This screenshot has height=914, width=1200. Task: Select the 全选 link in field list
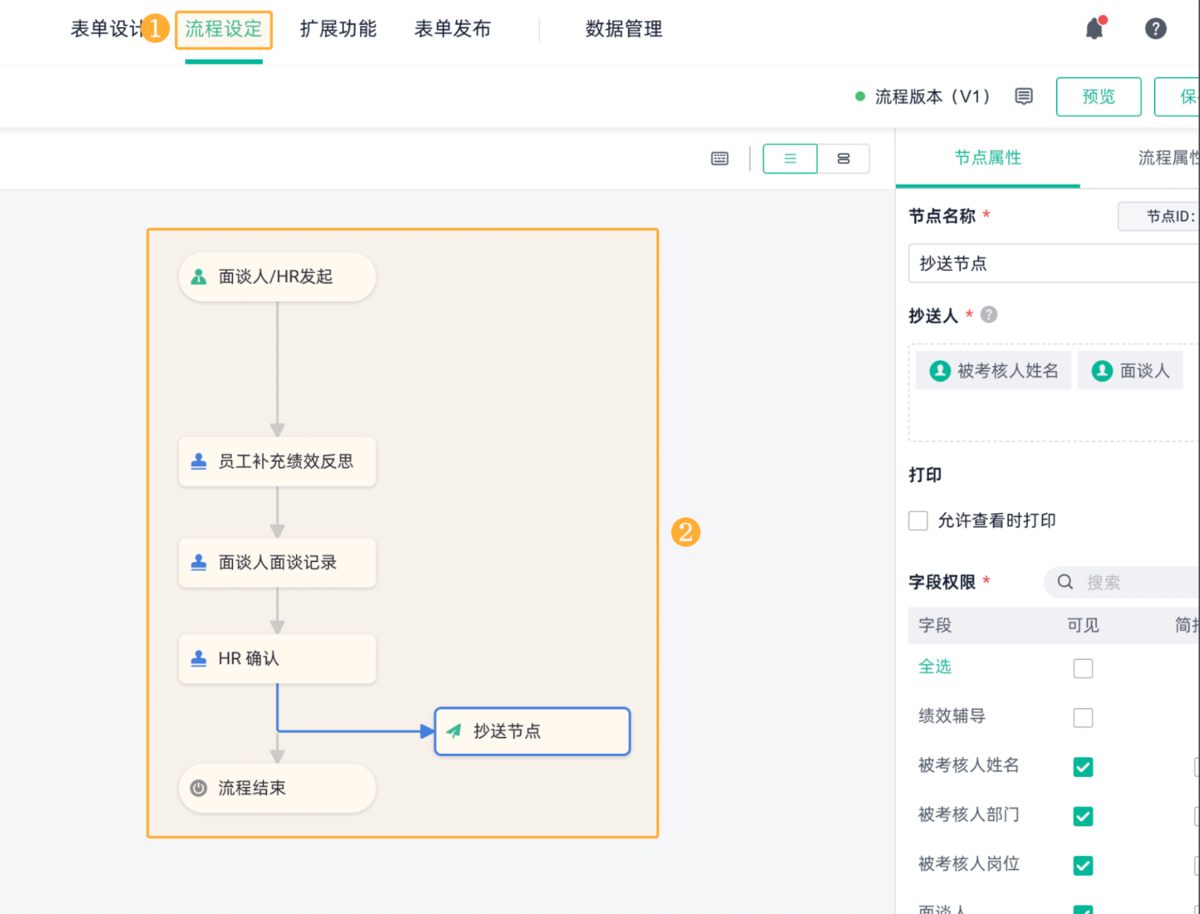click(935, 667)
